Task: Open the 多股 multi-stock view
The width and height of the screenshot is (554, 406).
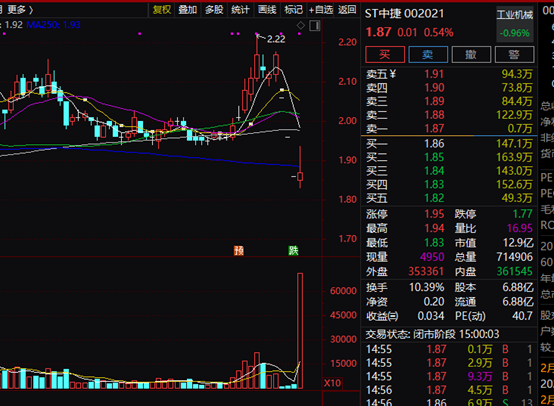Action: tap(214, 10)
